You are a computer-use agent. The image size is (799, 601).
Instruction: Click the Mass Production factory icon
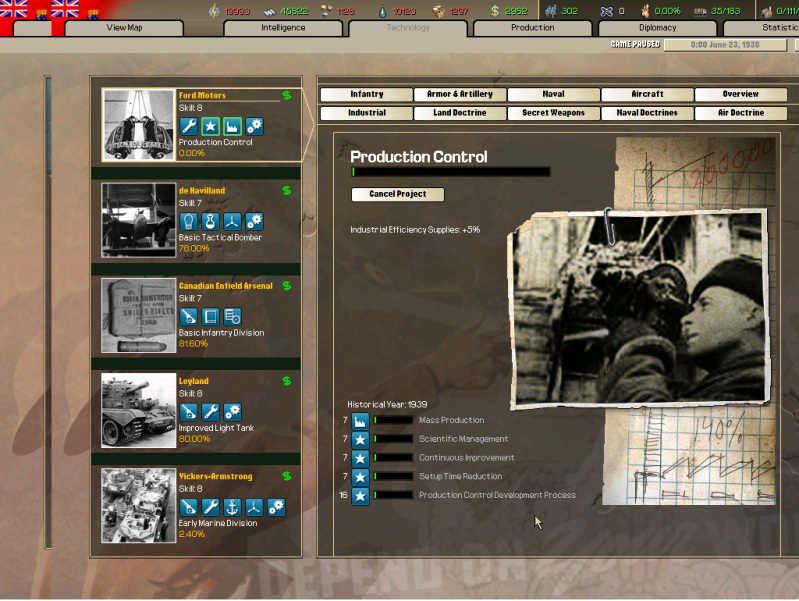pos(360,421)
